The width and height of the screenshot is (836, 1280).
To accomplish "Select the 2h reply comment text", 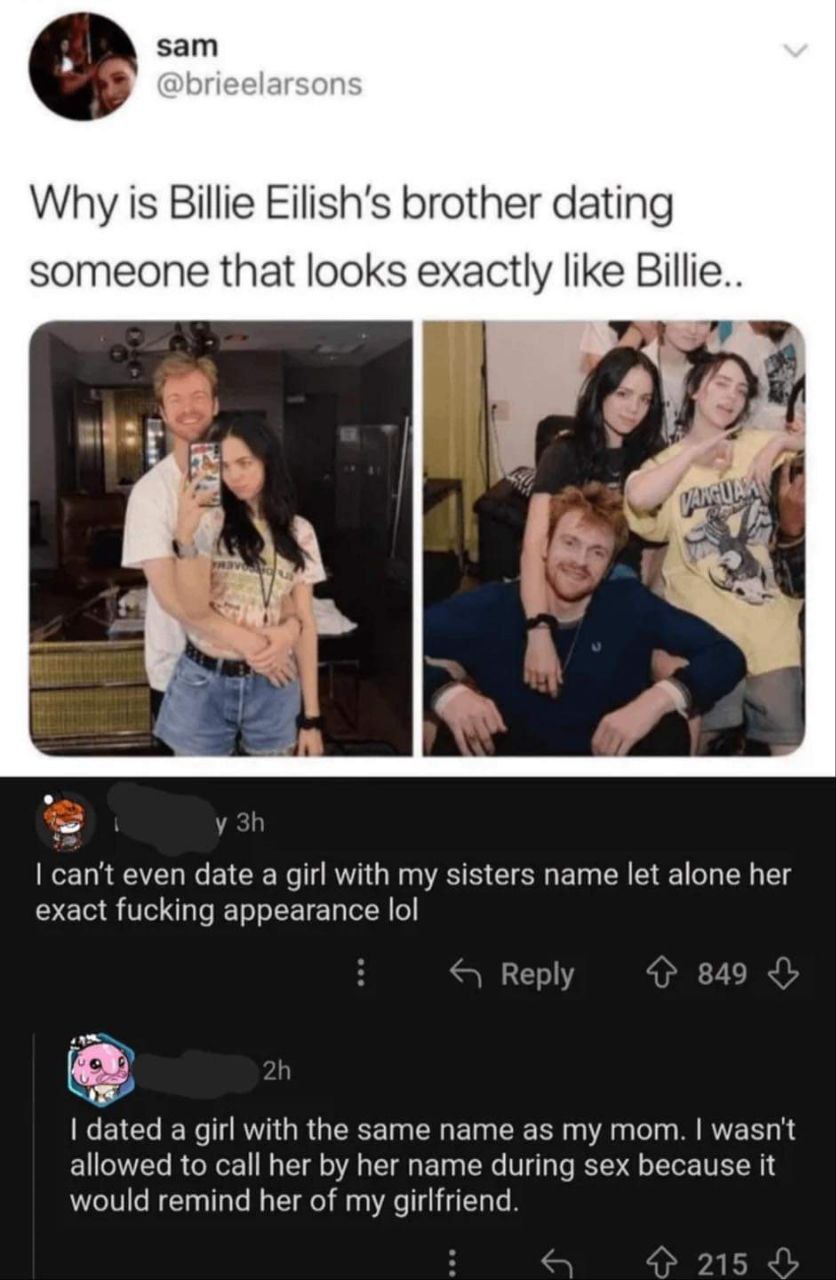I will 432,1166.
